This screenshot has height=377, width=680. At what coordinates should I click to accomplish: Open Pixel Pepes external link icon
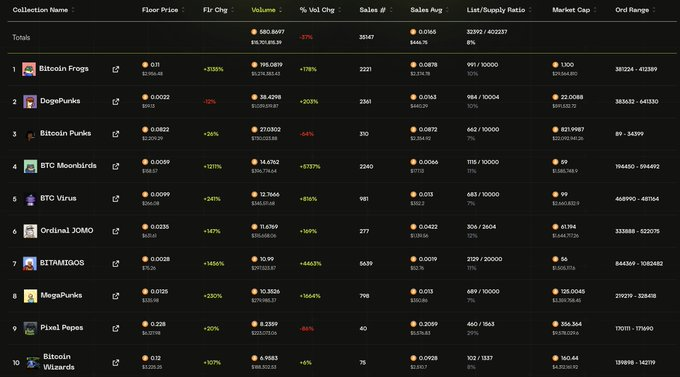[116, 328]
